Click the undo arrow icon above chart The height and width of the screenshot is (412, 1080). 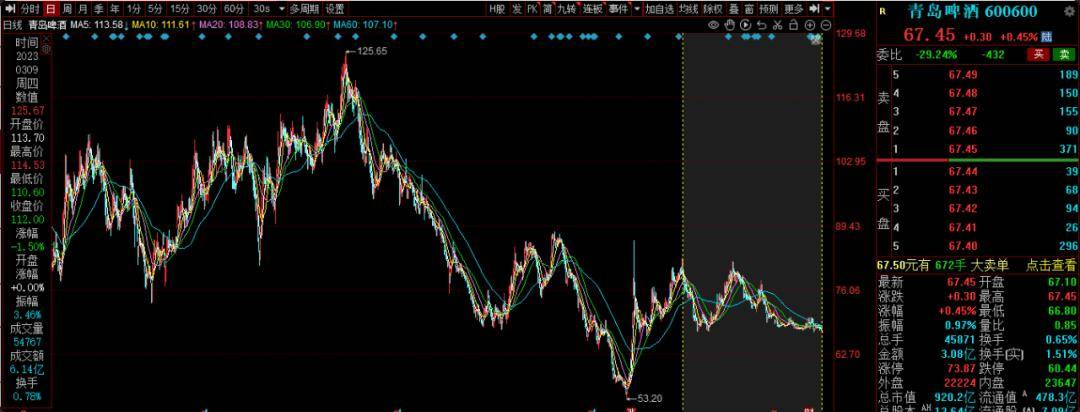[x=762, y=25]
